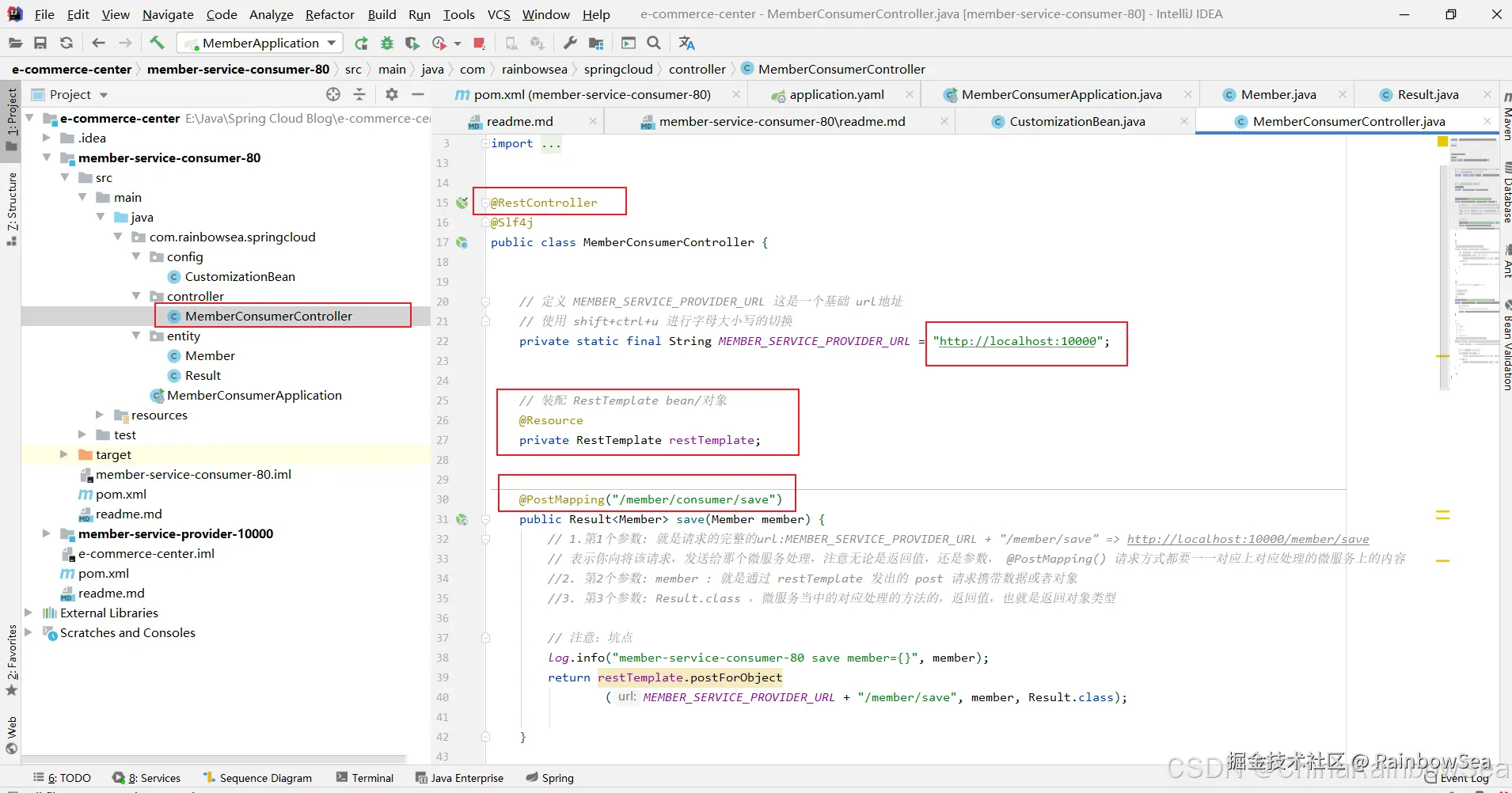
Task: Navigate back with the left arrow icon
Action: (x=98, y=43)
